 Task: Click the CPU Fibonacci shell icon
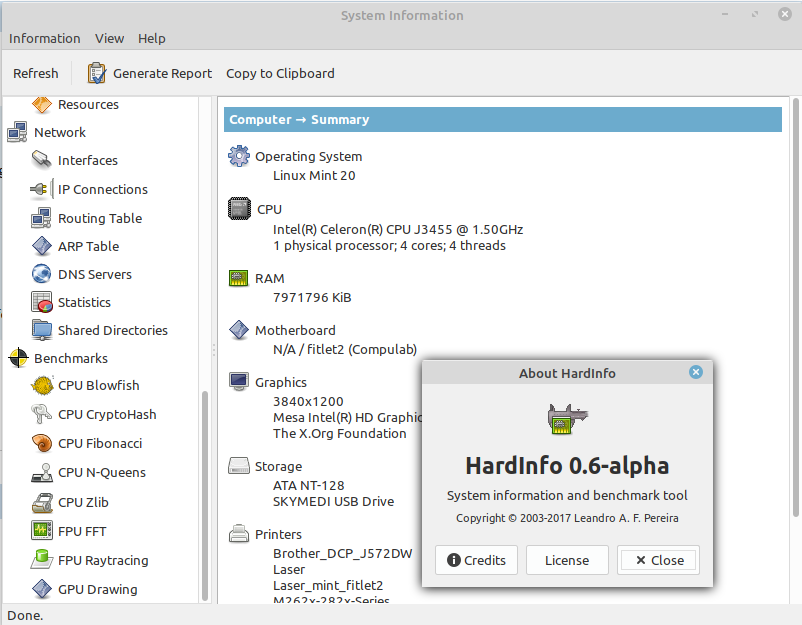pyautogui.click(x=41, y=443)
